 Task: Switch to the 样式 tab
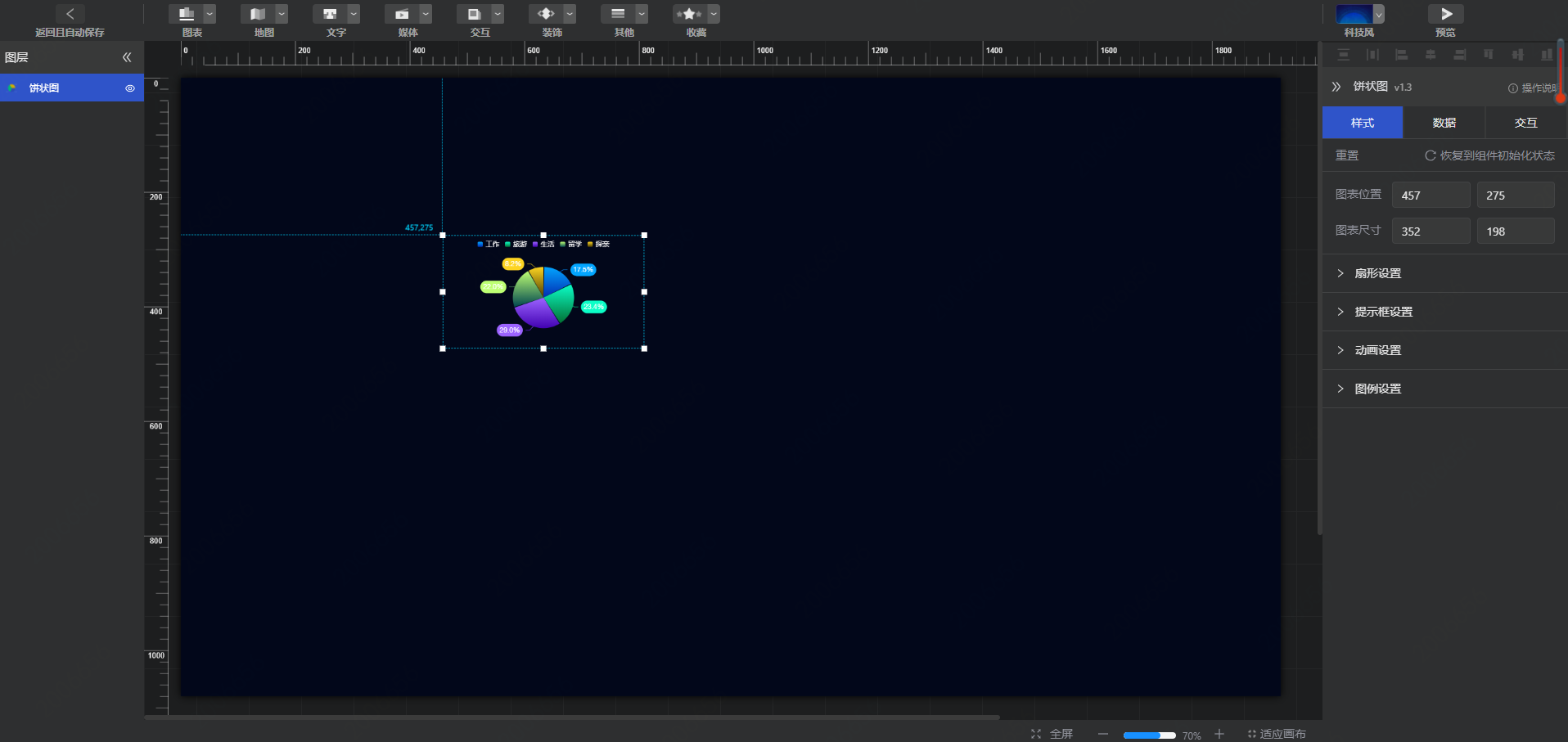tap(1363, 123)
